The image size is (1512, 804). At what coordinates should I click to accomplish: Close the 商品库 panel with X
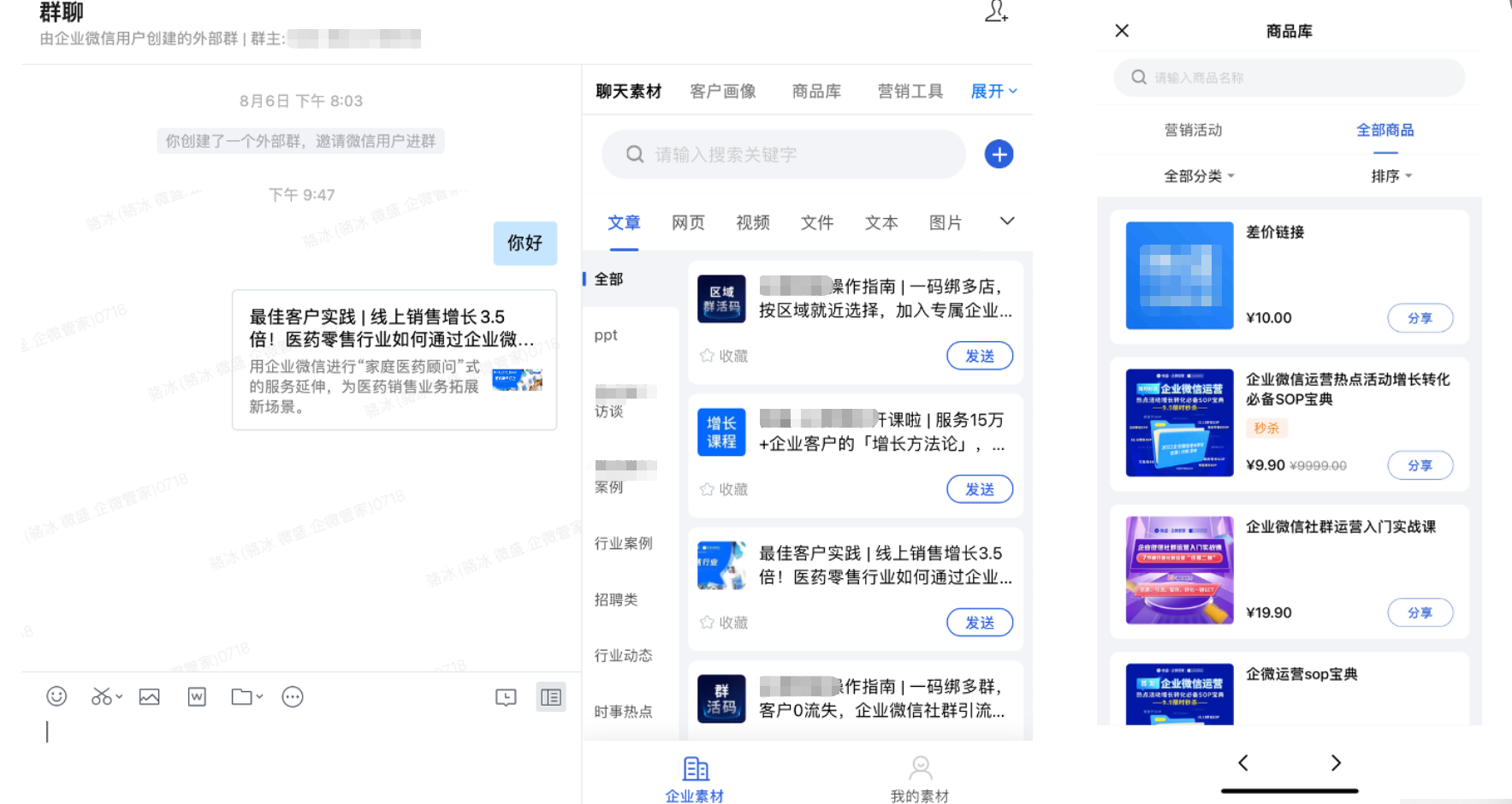pyautogui.click(x=1122, y=31)
